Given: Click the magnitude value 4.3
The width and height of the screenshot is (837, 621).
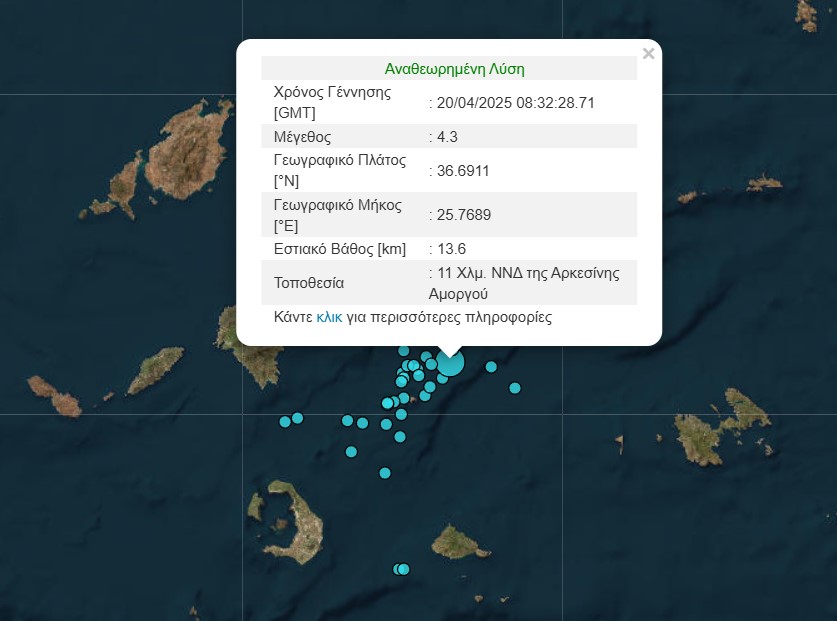Looking at the screenshot, I should tap(446, 137).
